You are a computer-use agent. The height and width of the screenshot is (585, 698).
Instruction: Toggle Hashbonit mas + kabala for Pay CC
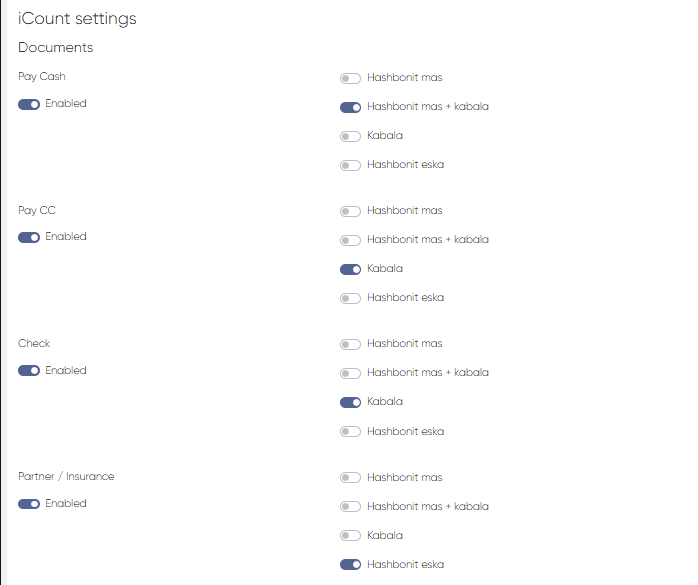(350, 240)
